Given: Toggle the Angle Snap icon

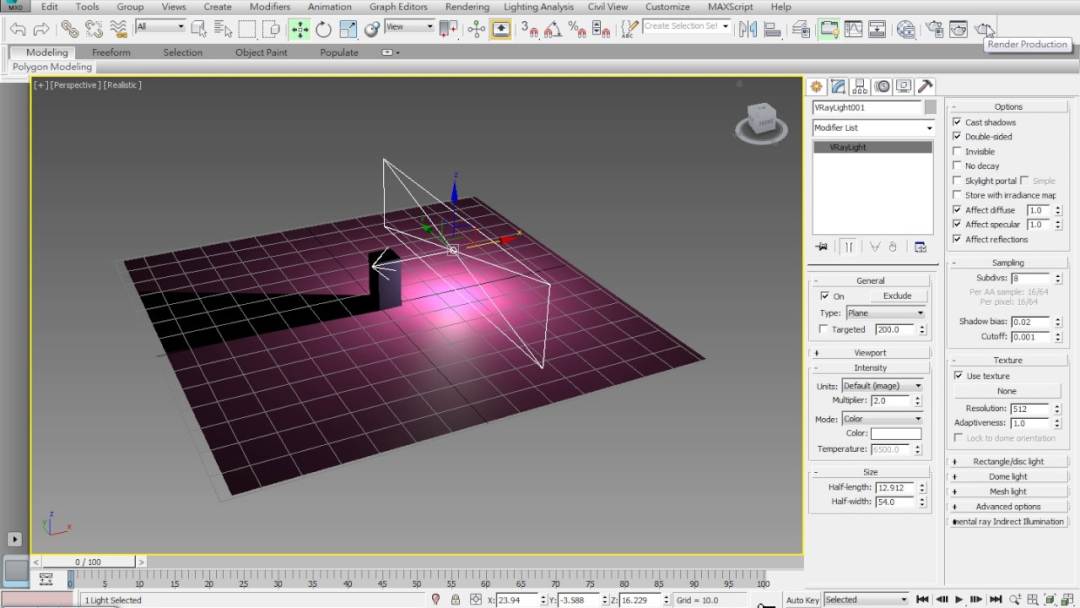Looking at the screenshot, I should click(553, 29).
